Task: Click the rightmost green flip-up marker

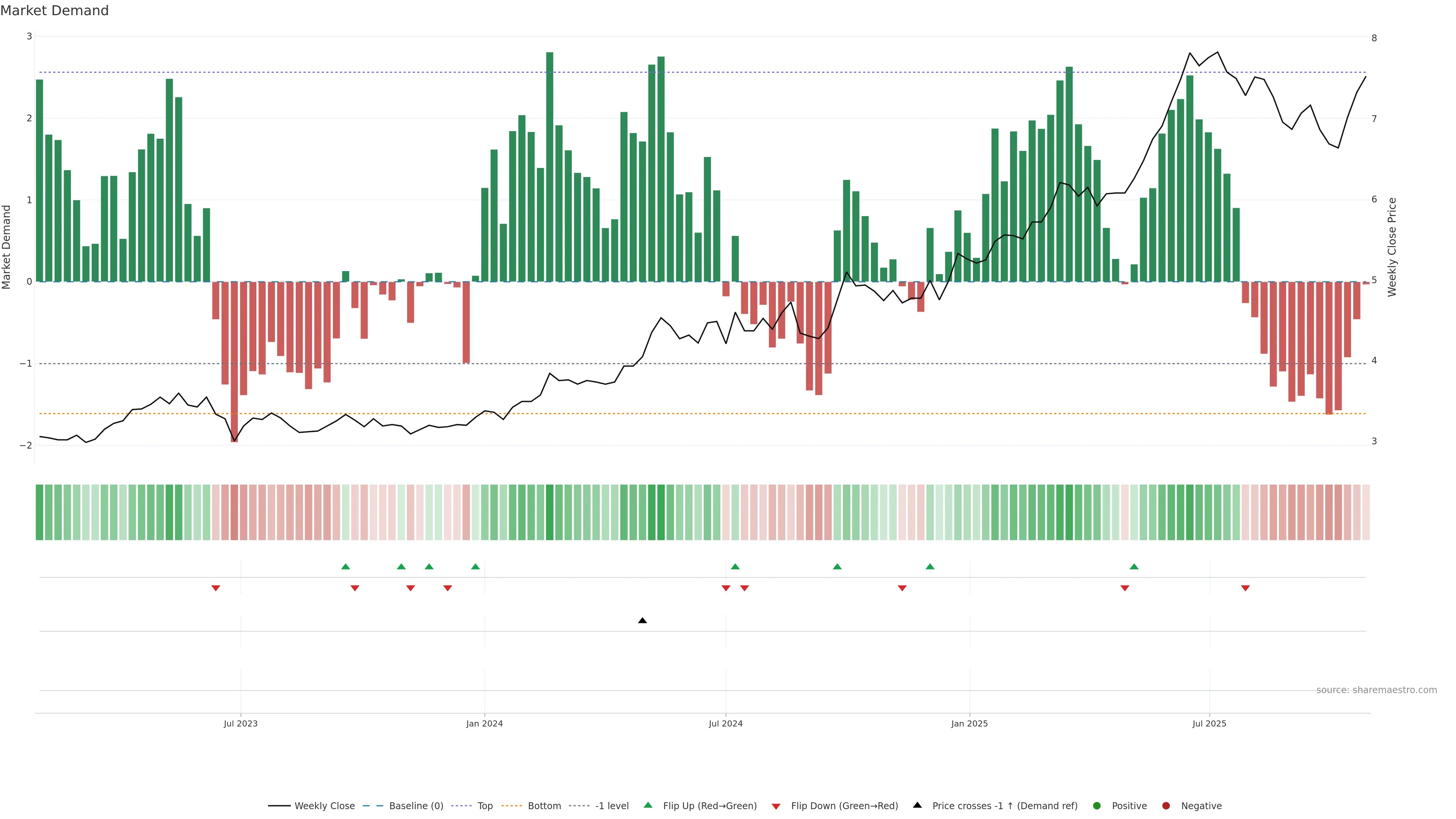Action: click(x=1134, y=566)
